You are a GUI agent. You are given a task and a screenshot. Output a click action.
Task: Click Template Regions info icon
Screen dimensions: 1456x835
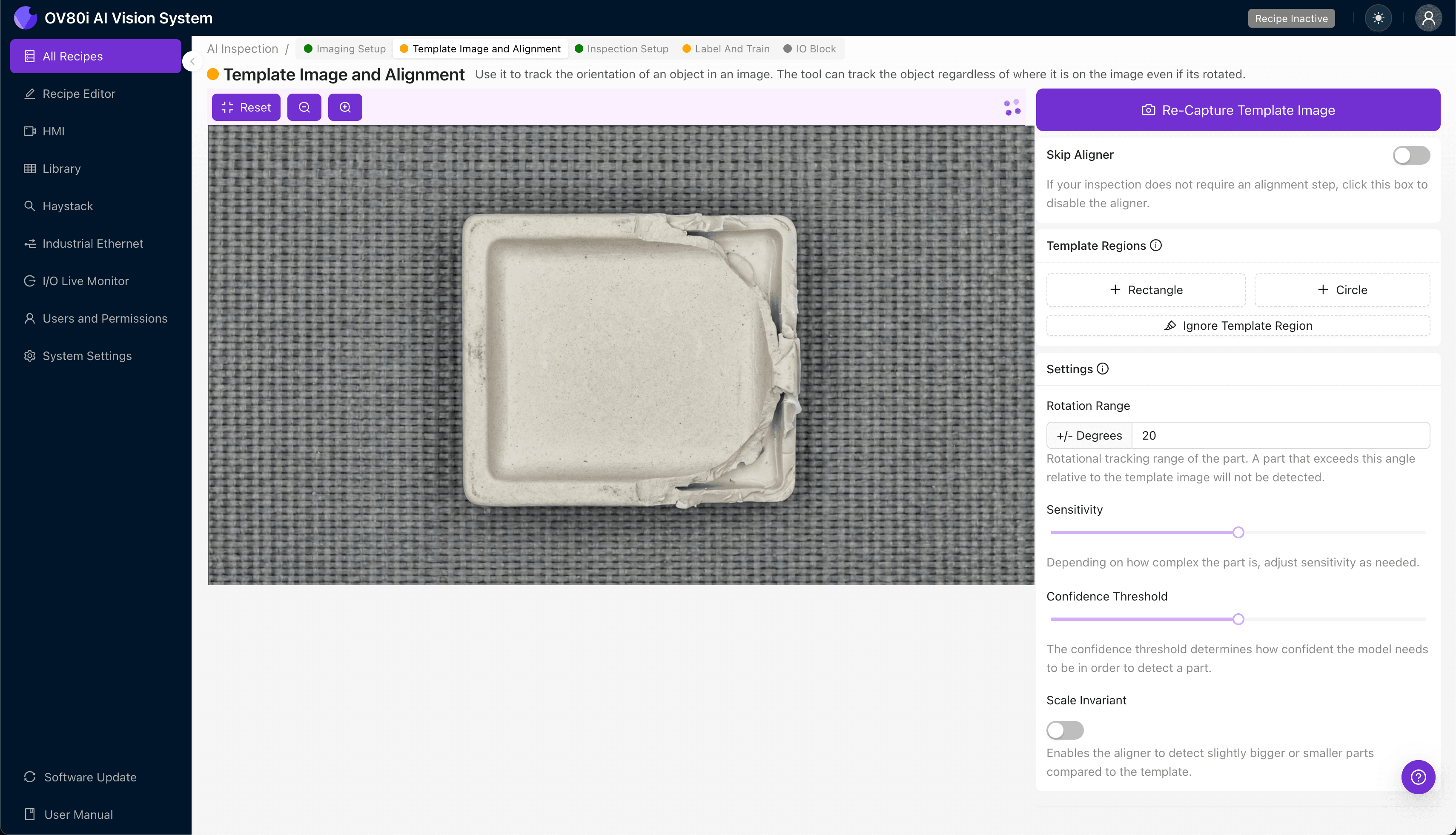point(1156,246)
